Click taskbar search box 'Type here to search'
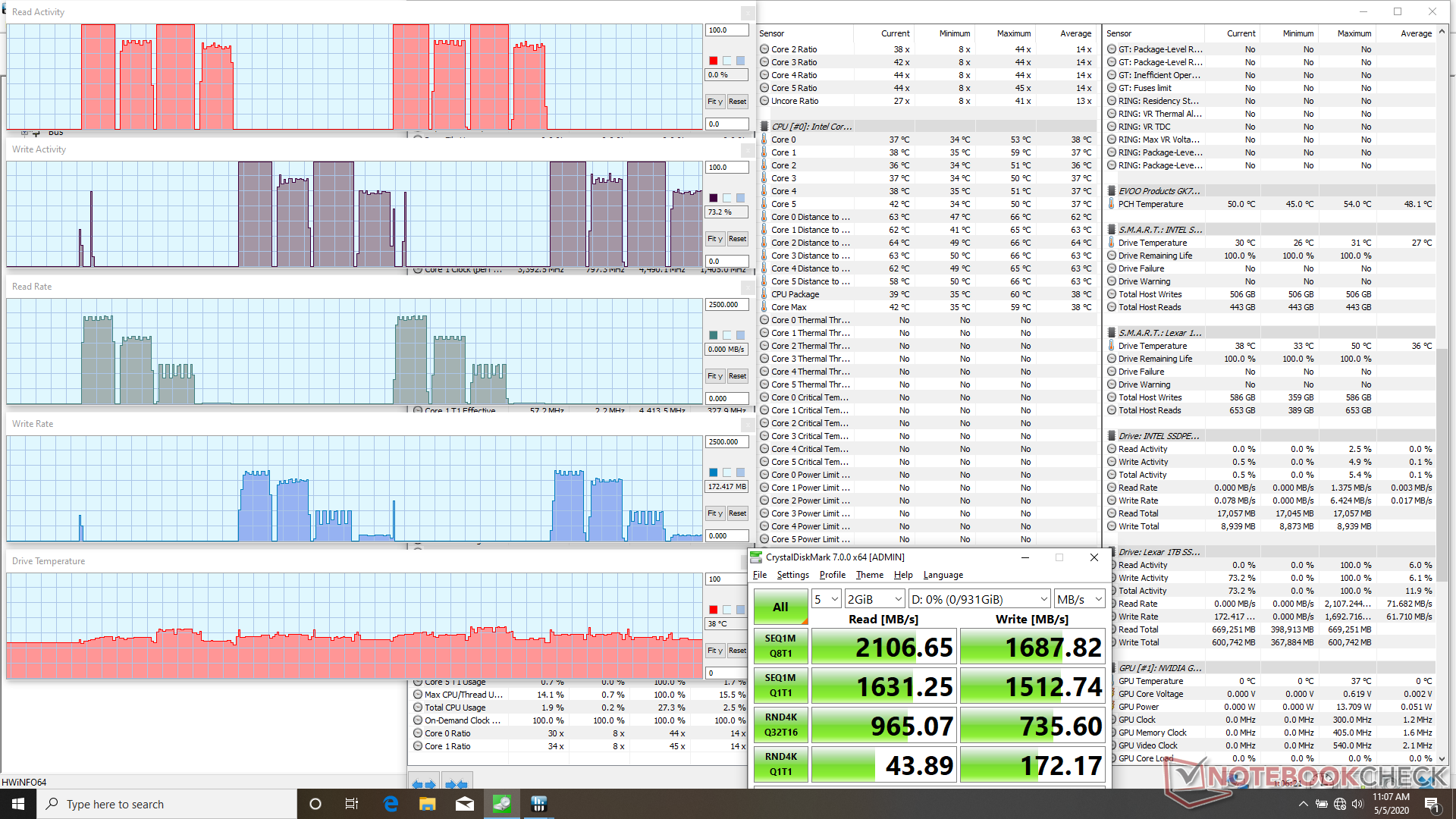Image resolution: width=1456 pixels, height=819 pixels. (167, 804)
